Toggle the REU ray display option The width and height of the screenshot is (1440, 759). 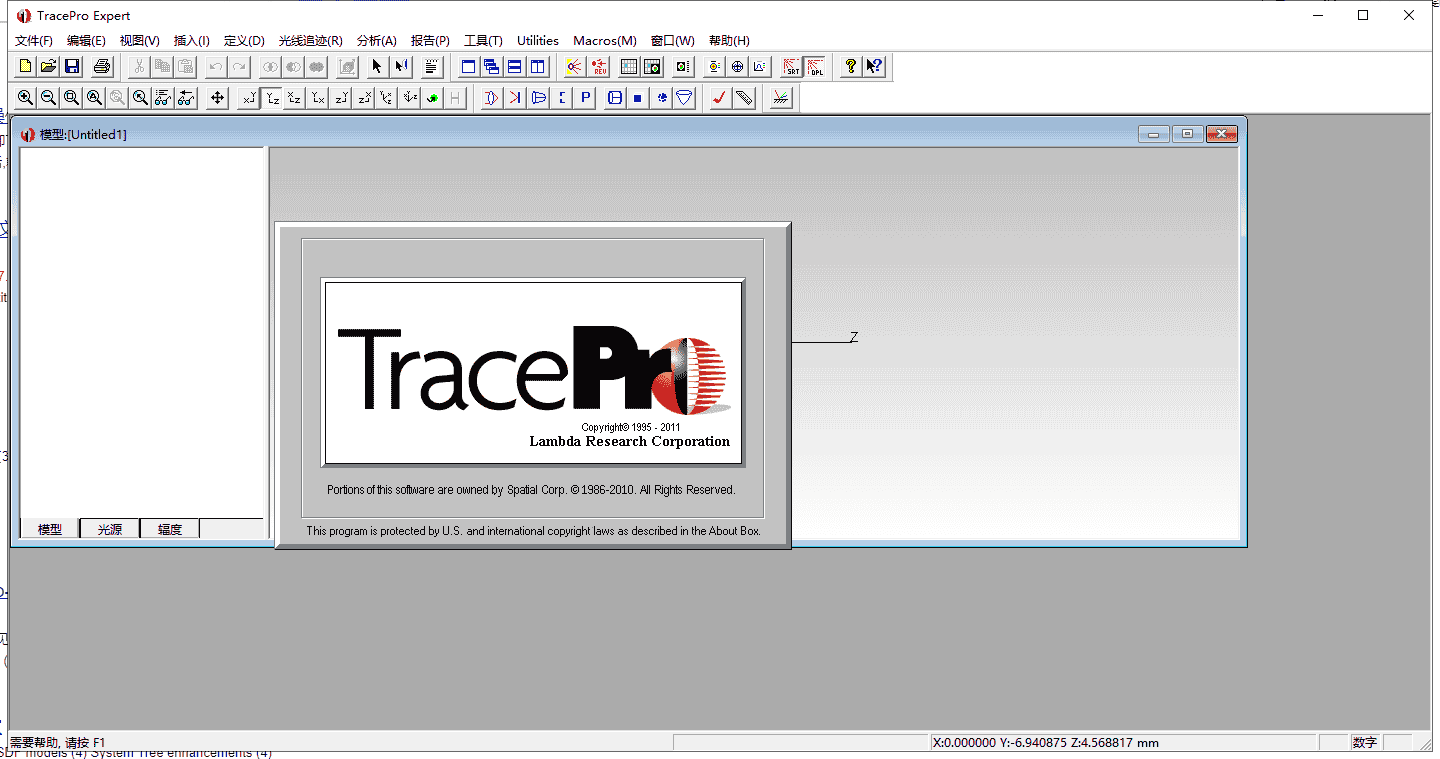click(598, 66)
